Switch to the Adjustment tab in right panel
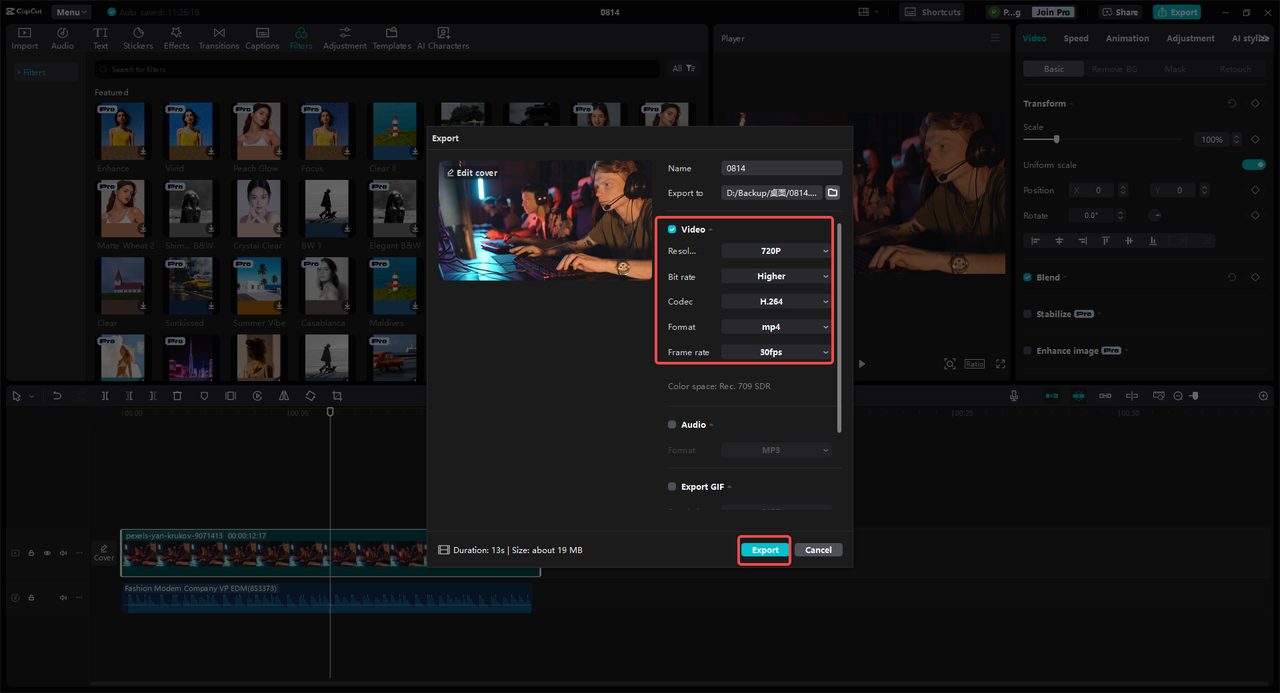Viewport: 1280px width, 693px height. 1190,38
